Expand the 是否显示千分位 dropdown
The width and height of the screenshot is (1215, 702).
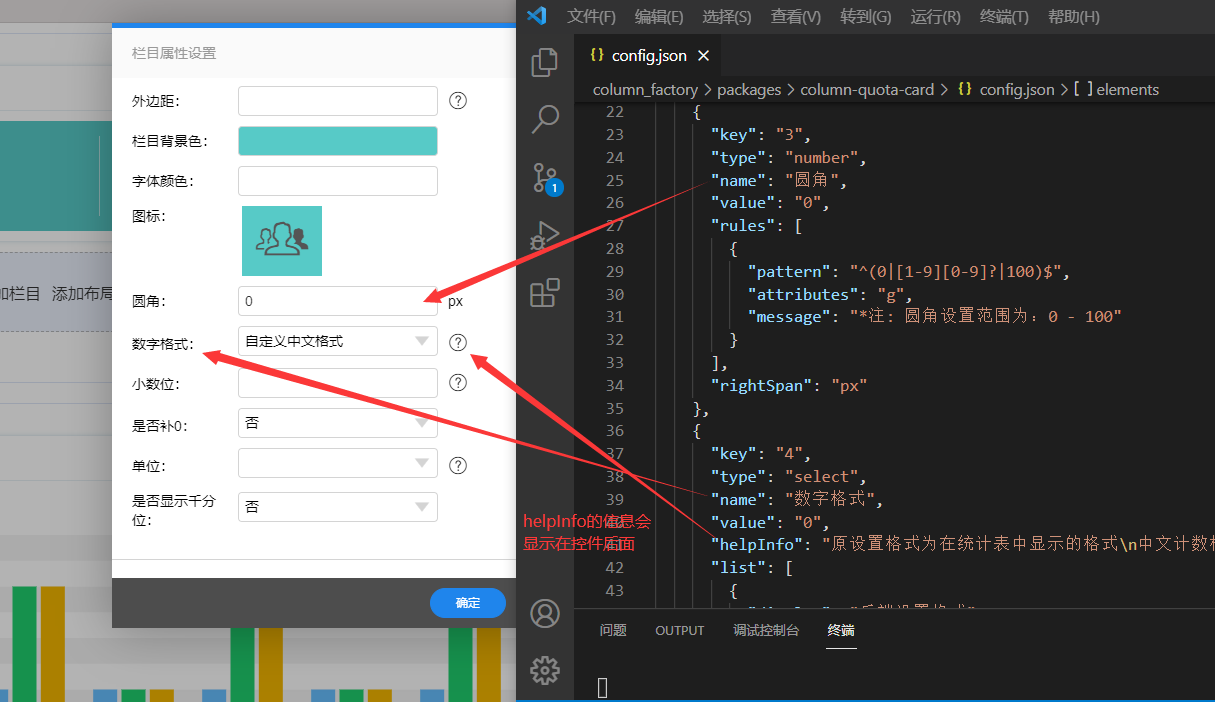point(338,507)
